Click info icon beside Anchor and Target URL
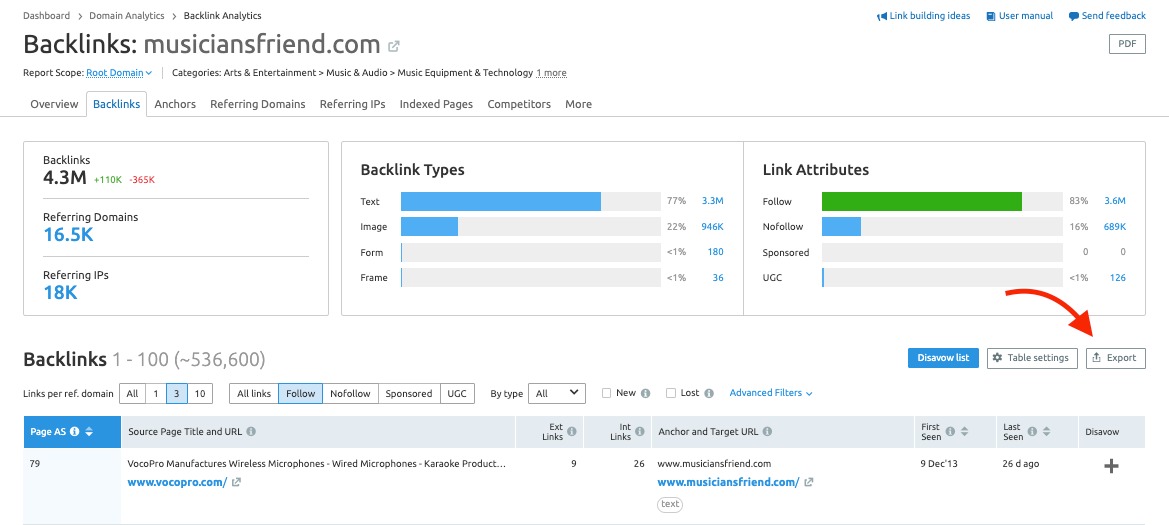Viewport: 1169px width, 525px height. click(x=768, y=432)
